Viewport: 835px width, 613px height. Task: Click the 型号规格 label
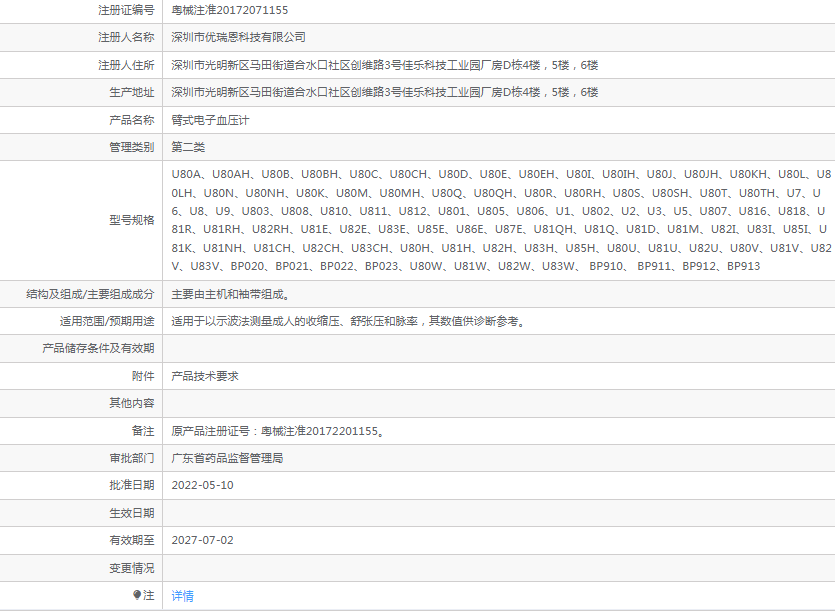pyautogui.click(x=132, y=220)
